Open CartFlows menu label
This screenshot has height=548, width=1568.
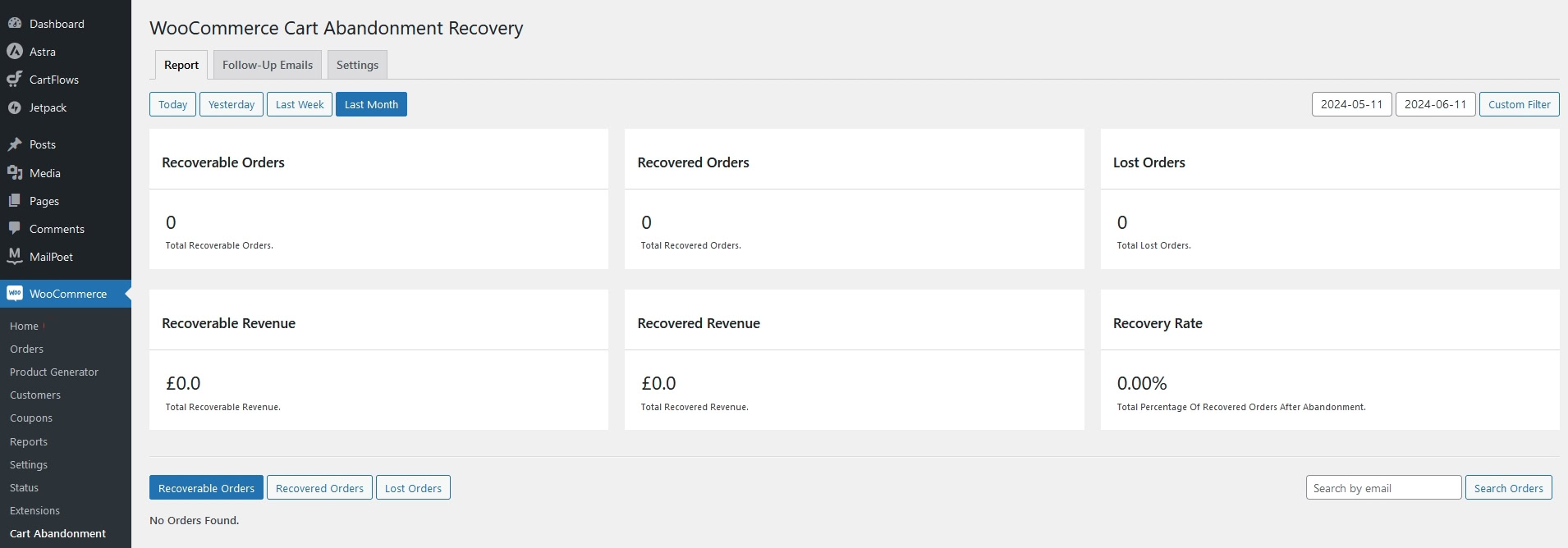[x=54, y=80]
